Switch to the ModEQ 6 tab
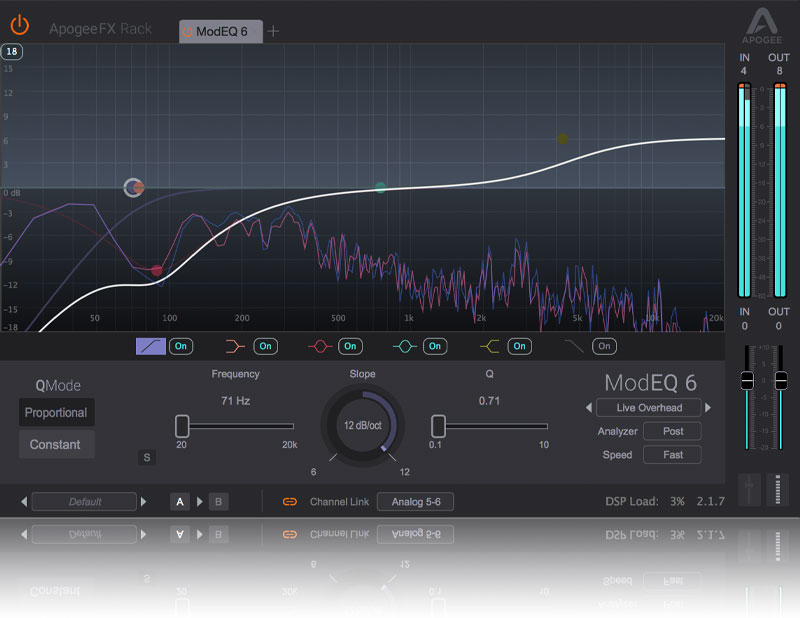This screenshot has width=800, height=618. (220, 31)
